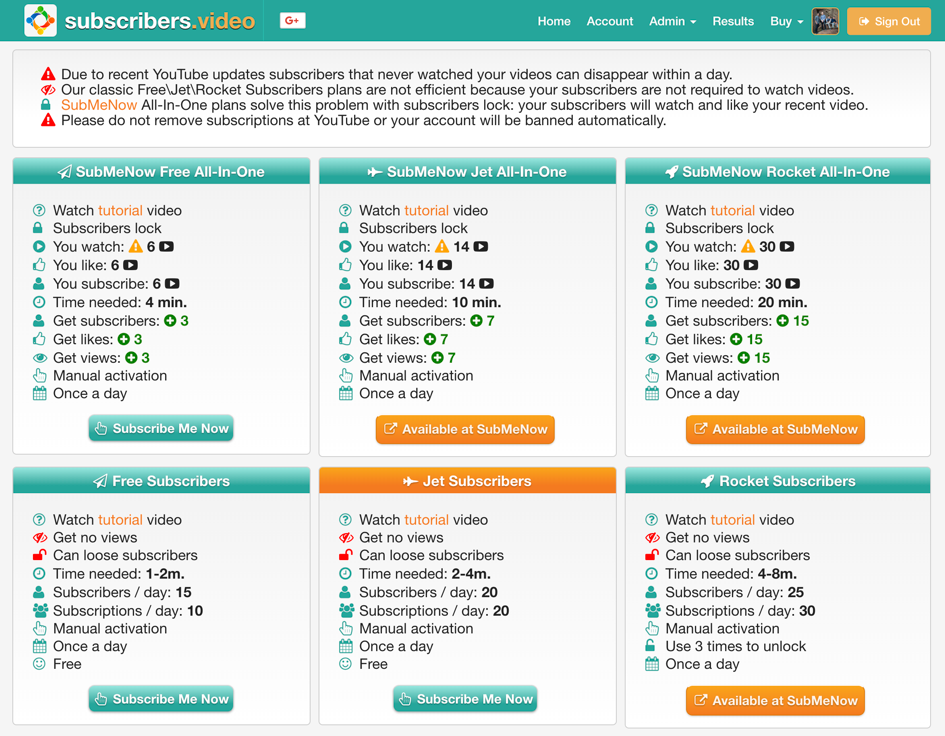Image resolution: width=945 pixels, height=736 pixels.
Task: Click the Sign Out button
Action: coord(889,21)
